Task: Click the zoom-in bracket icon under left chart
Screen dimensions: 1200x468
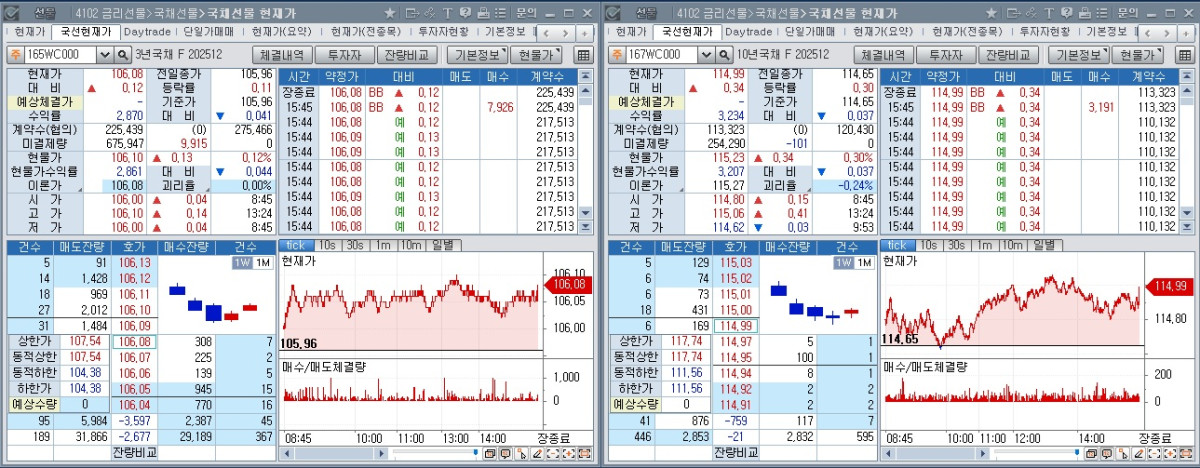Action: tap(569, 453)
